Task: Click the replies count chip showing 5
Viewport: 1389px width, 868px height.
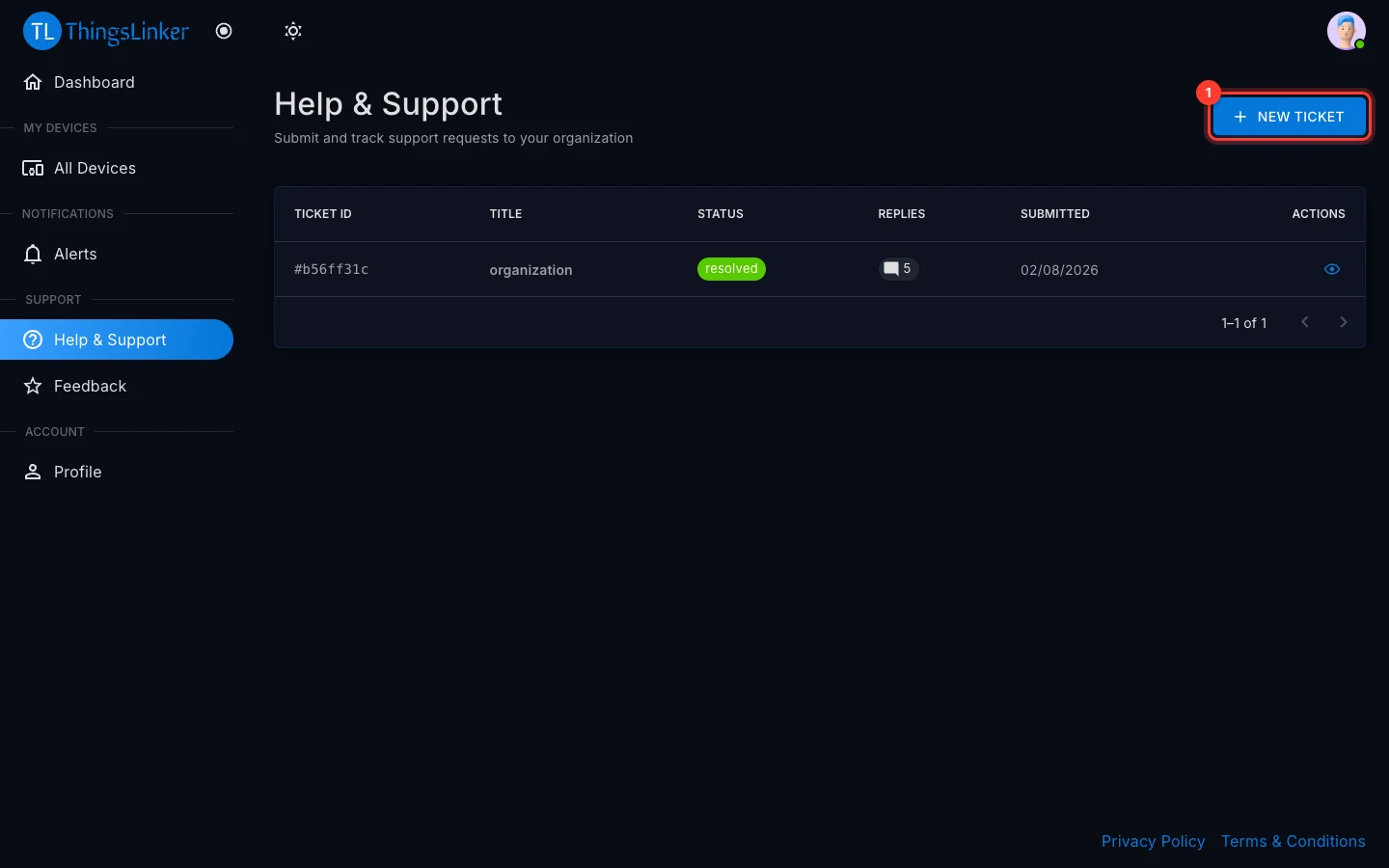Action: tap(898, 269)
